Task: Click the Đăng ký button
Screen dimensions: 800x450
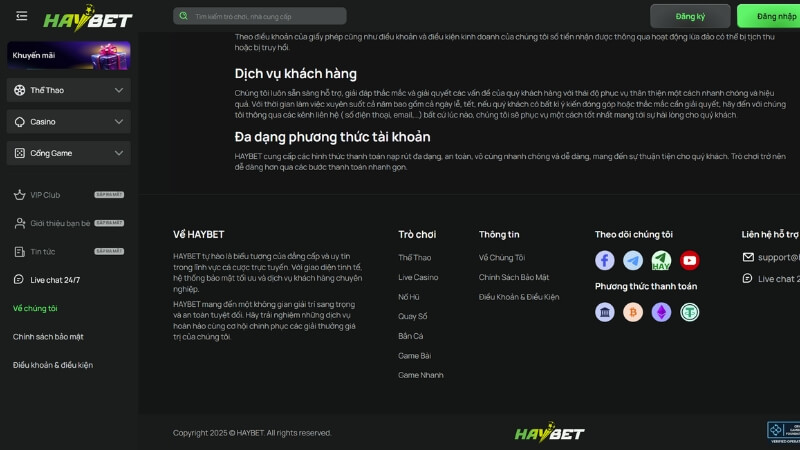Action: point(690,16)
